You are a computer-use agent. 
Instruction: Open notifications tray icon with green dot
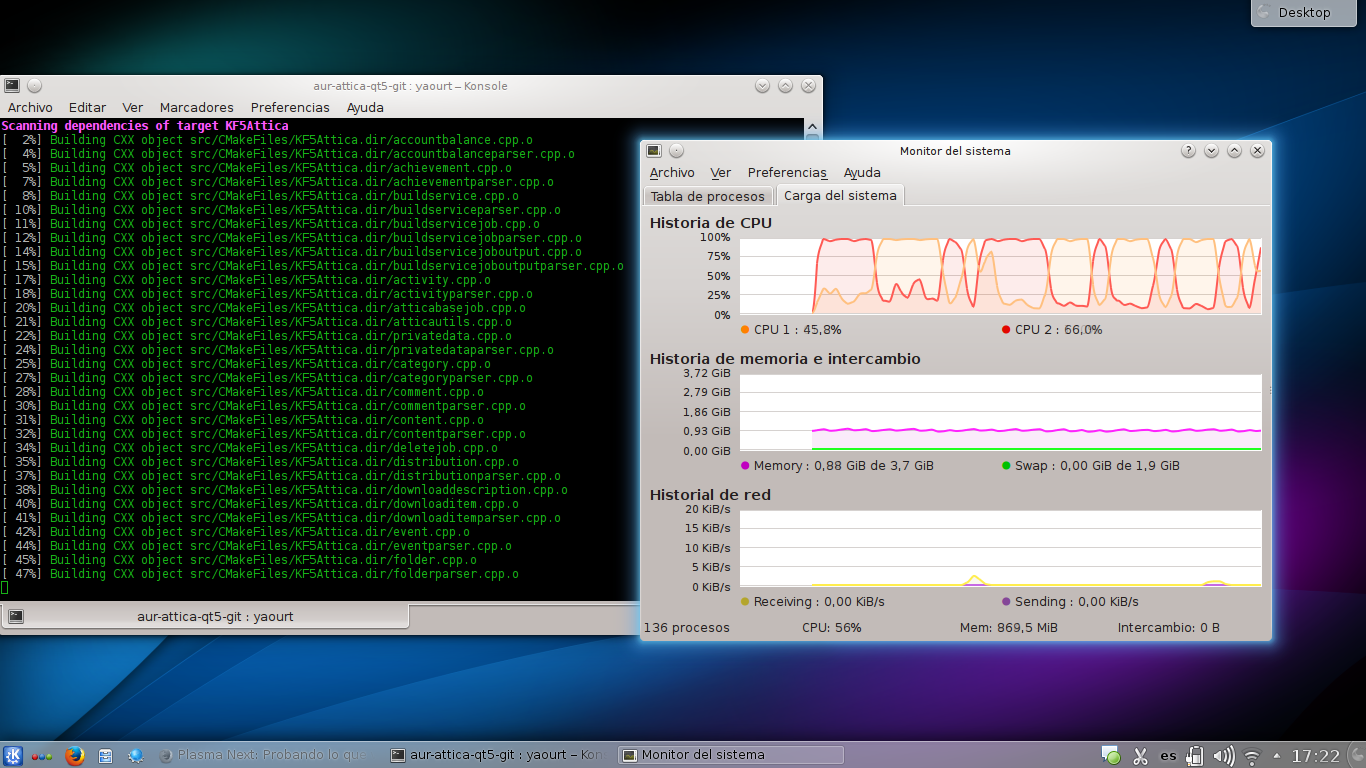point(1110,756)
